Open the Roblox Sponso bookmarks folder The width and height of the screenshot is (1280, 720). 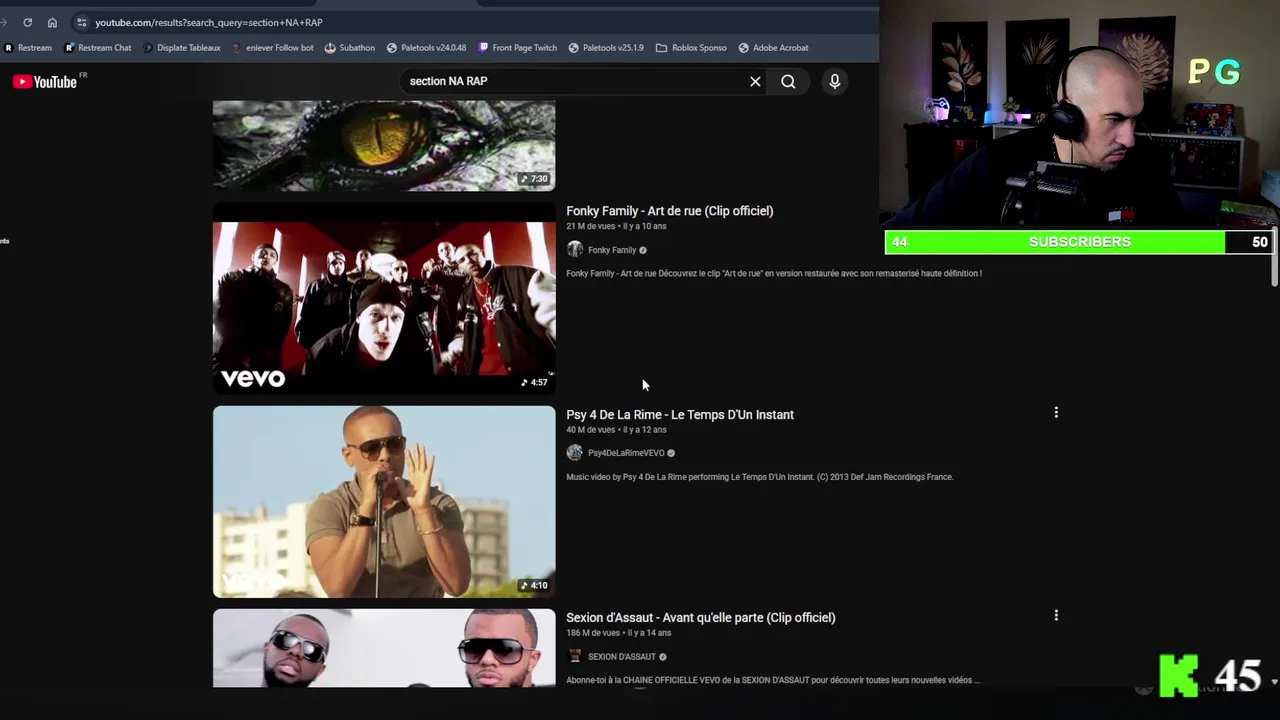691,47
